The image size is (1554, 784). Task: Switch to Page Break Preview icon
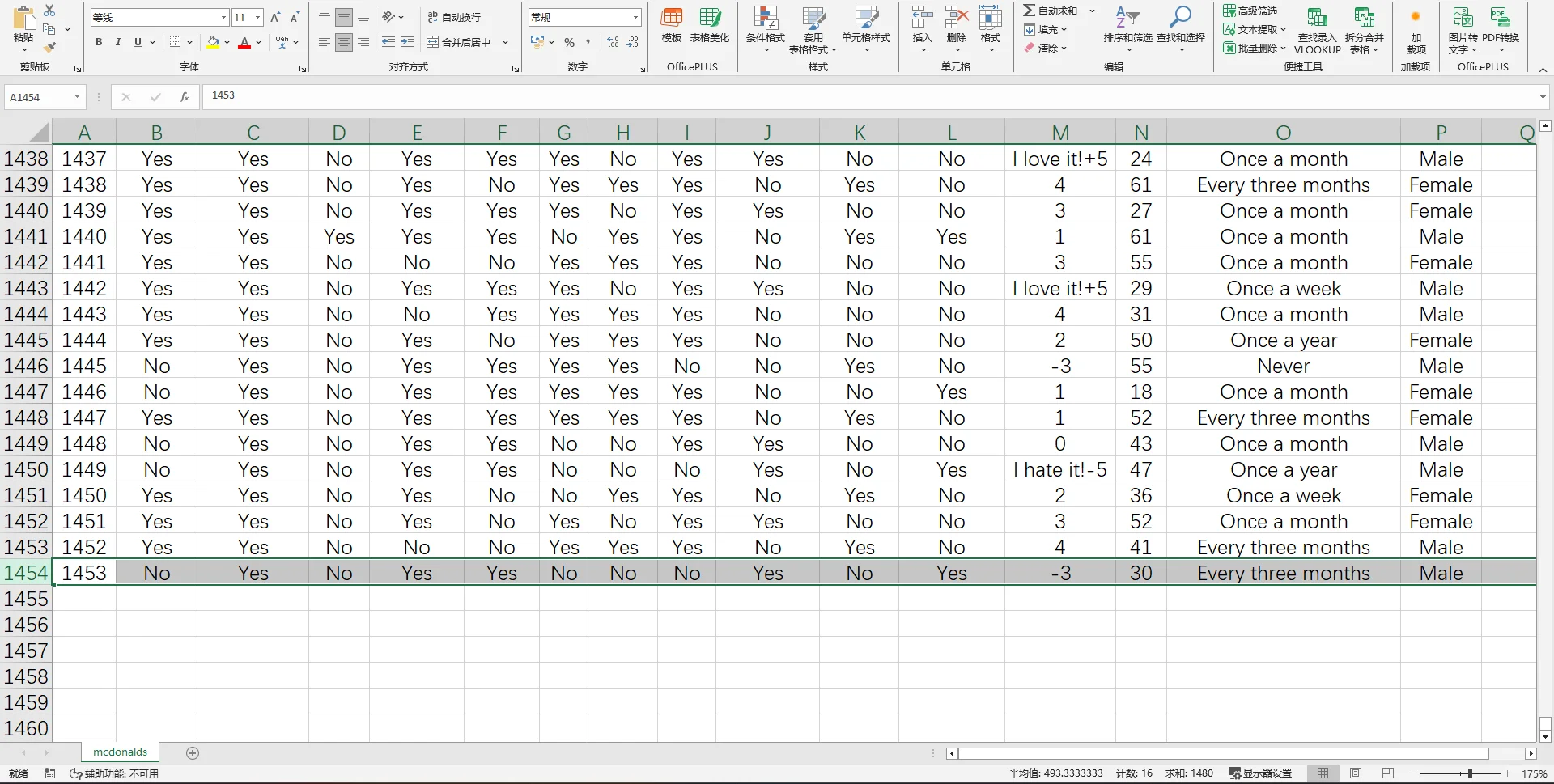1388,773
